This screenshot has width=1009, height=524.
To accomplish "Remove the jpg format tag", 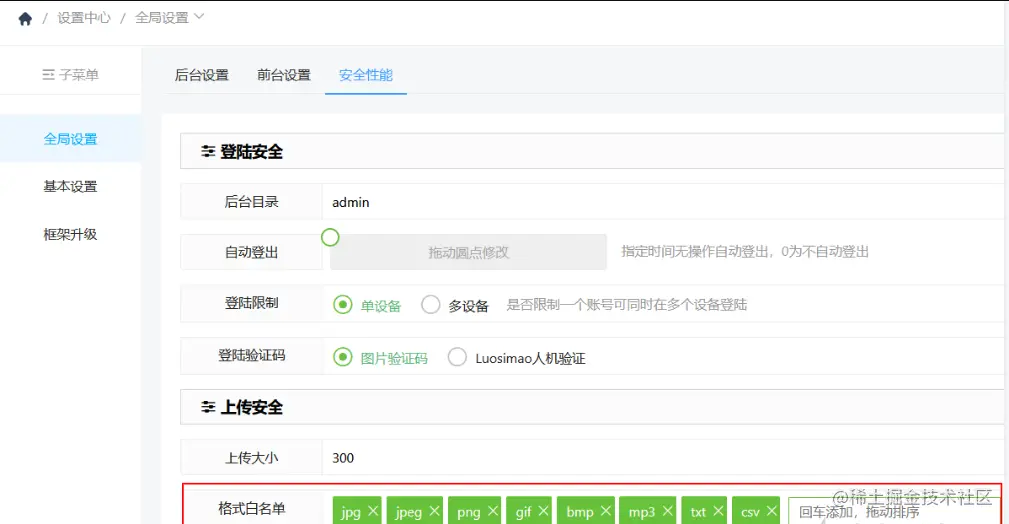I will (x=373, y=510).
